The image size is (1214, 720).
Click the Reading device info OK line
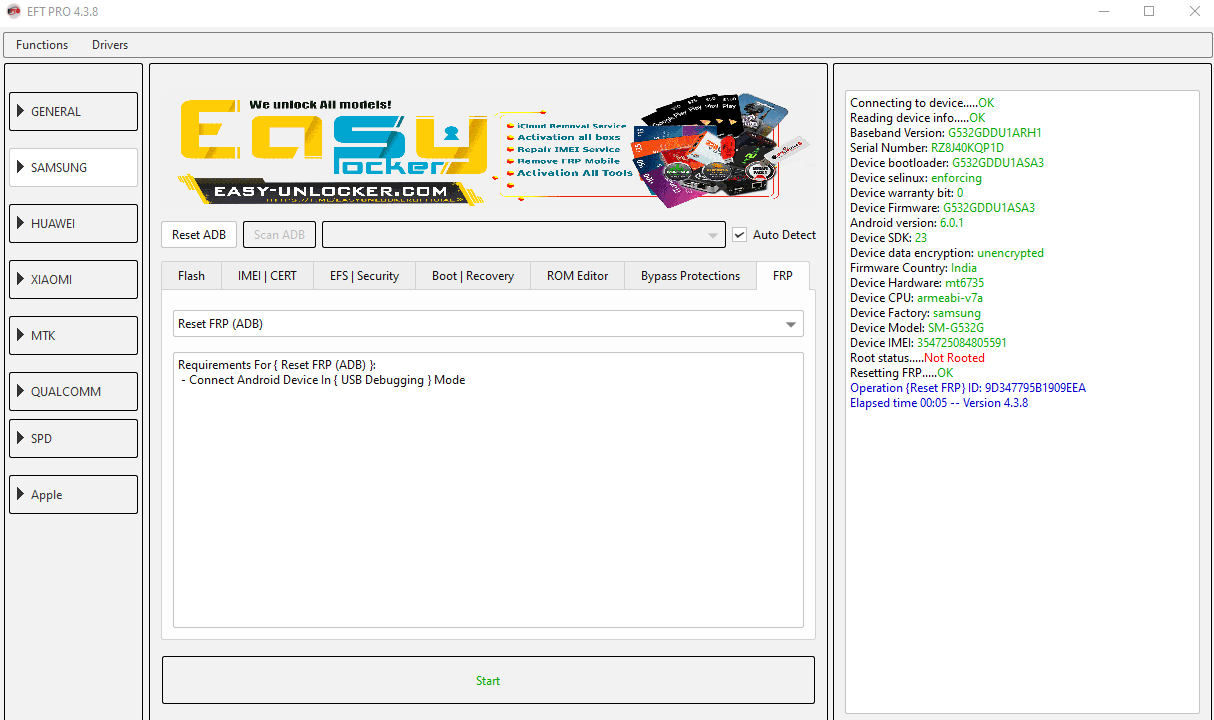918,118
